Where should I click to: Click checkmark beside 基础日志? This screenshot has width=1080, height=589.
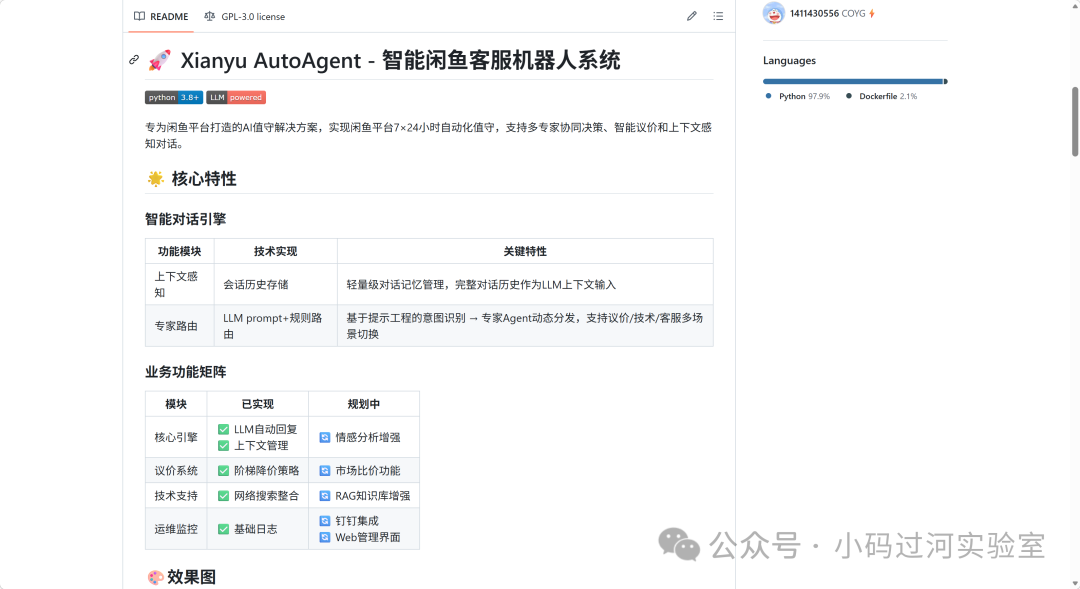223,529
